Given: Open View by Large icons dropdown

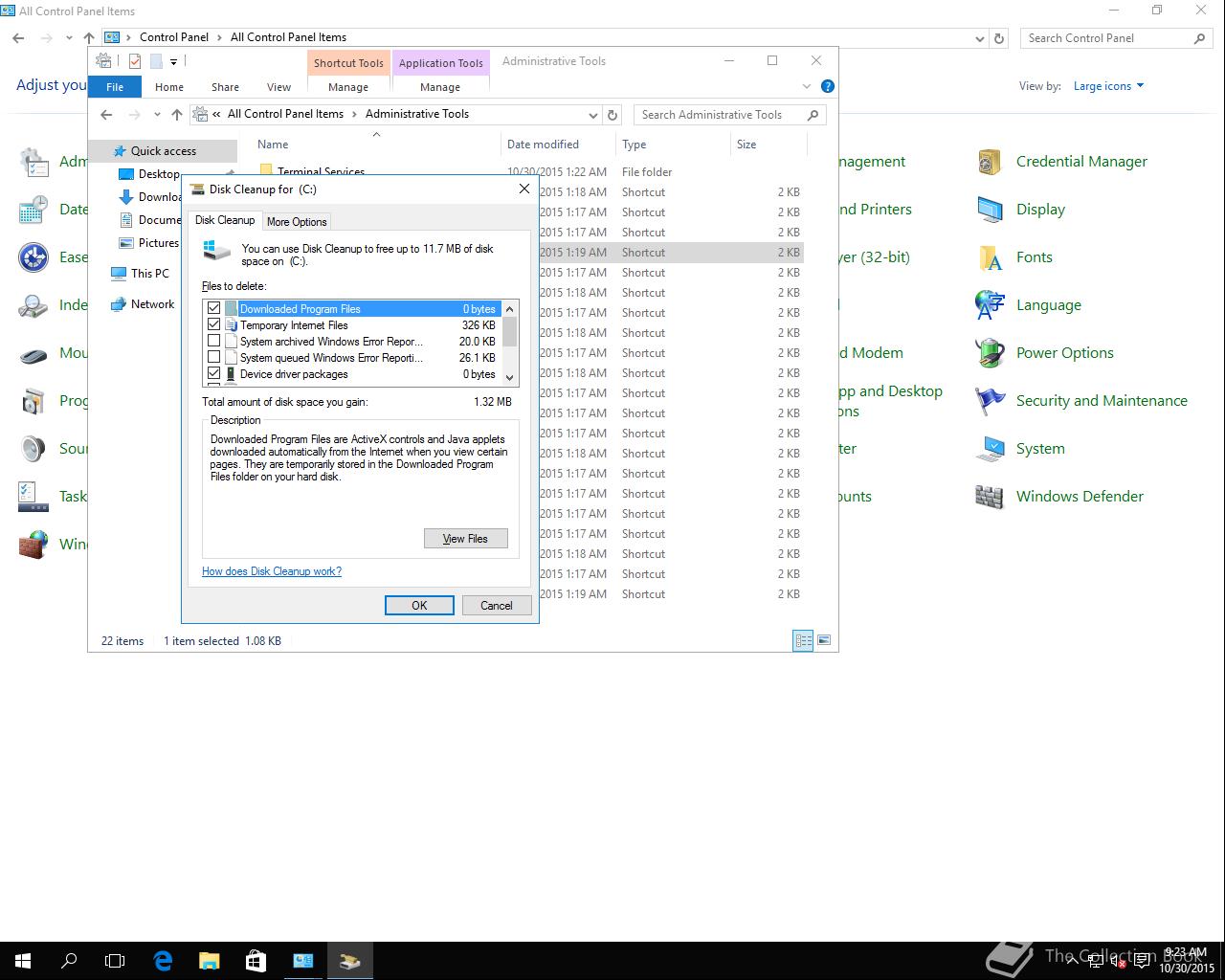Looking at the screenshot, I should click(1108, 86).
